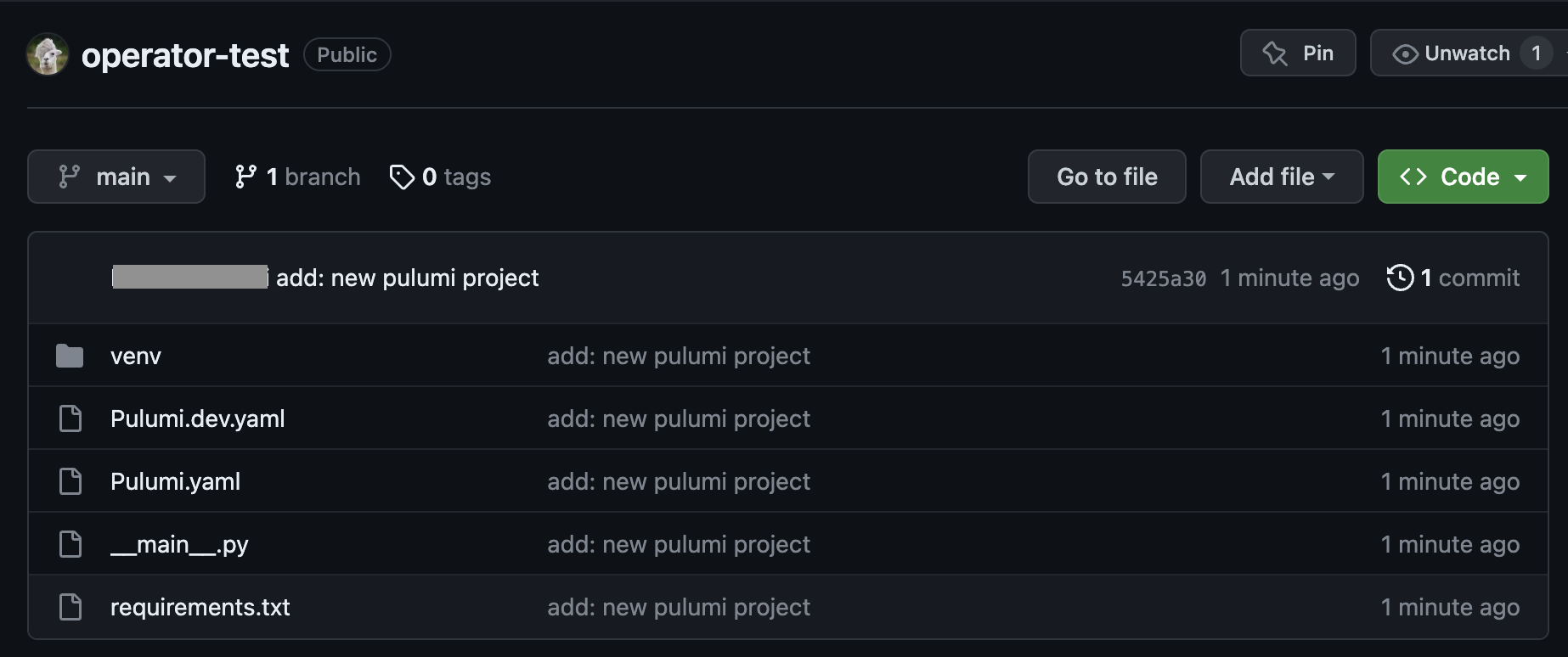Image resolution: width=1568 pixels, height=657 pixels.
Task: Open the Go to file button
Action: pos(1107,177)
